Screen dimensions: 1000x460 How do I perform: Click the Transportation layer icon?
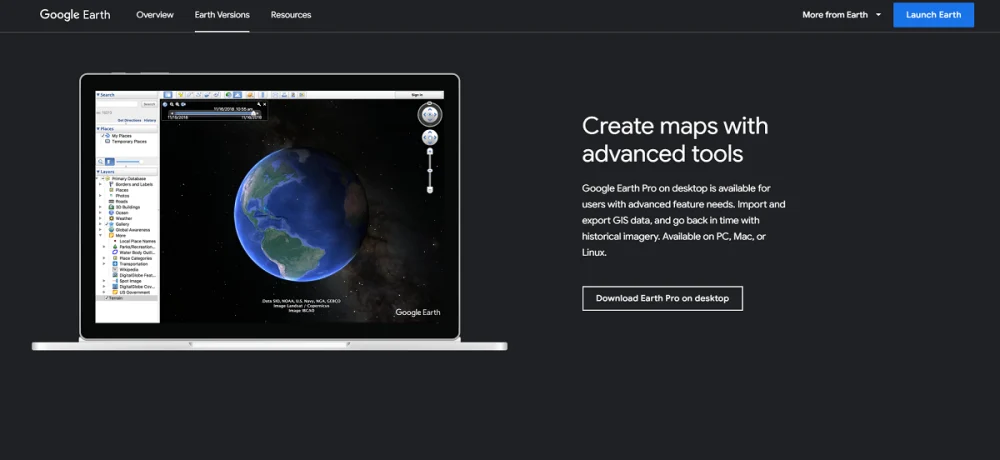point(115,263)
